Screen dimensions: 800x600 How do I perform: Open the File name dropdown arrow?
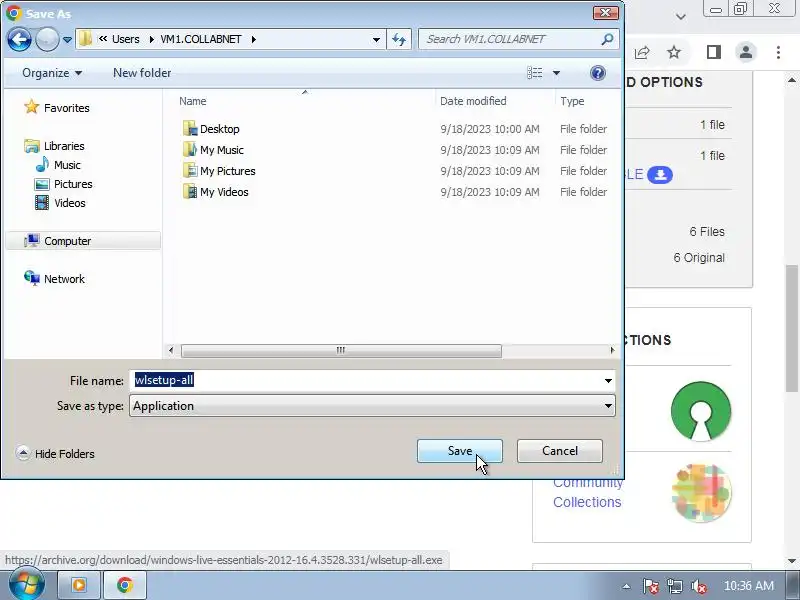[x=608, y=381]
